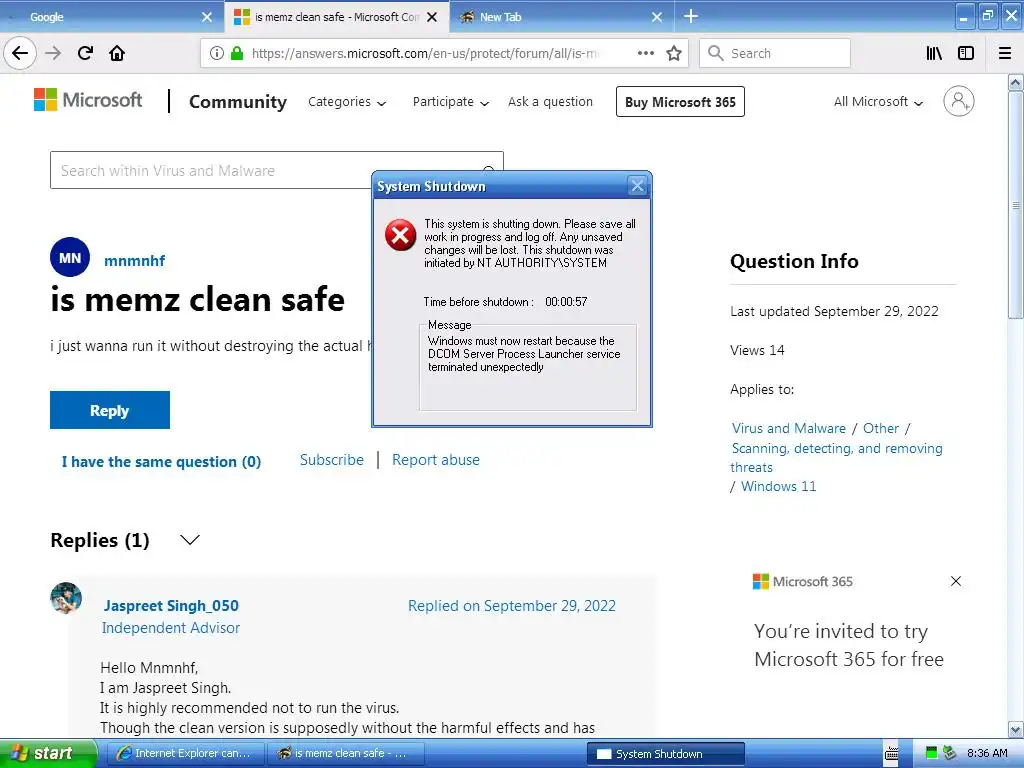Click the browser forward arrow
This screenshot has width=1024, height=768.
tap(53, 53)
